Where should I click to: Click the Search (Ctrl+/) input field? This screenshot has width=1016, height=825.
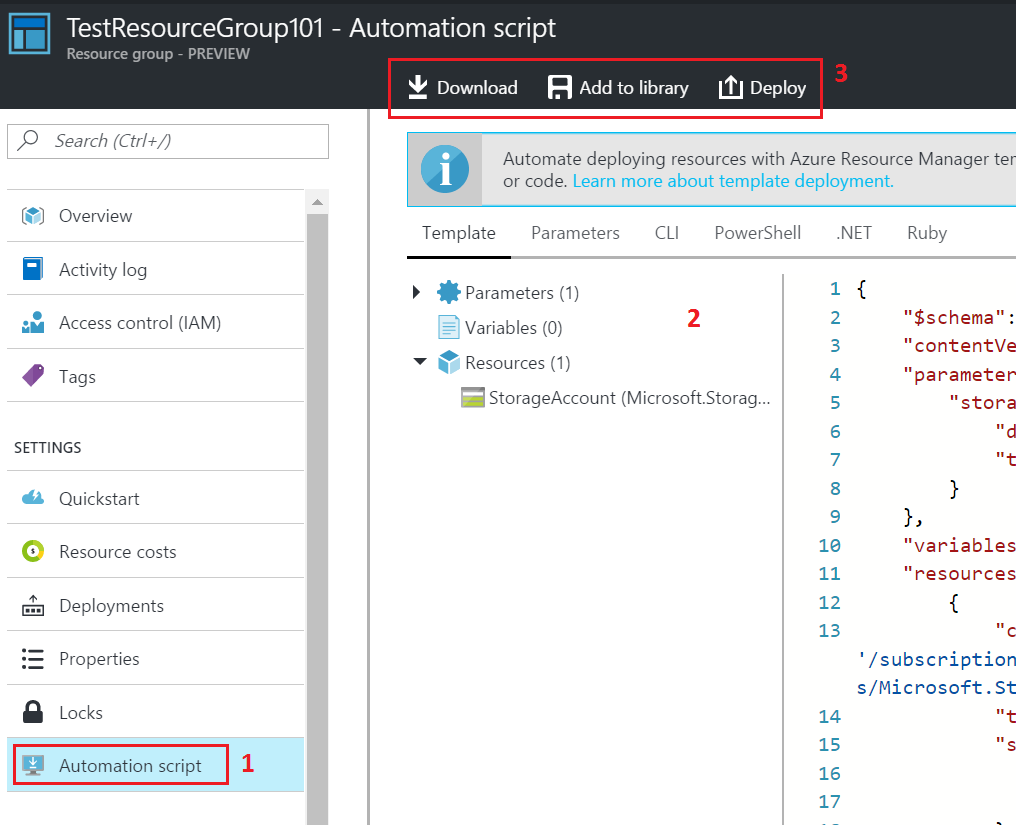(168, 141)
